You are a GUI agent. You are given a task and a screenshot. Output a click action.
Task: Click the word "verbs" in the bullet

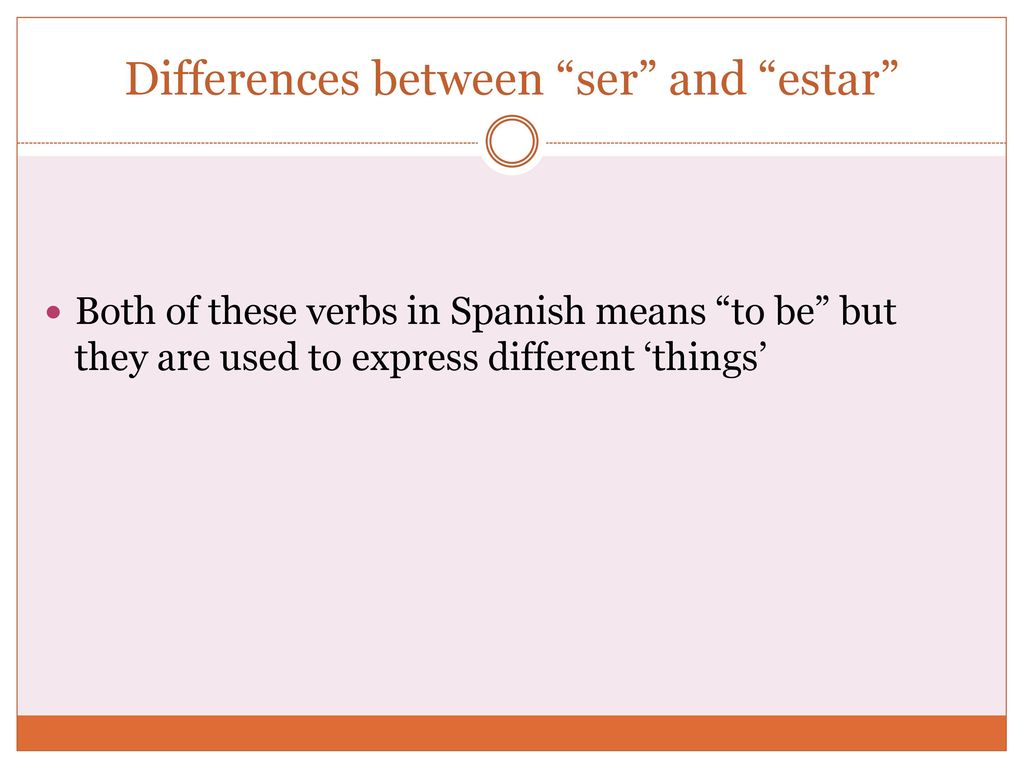click(x=351, y=311)
